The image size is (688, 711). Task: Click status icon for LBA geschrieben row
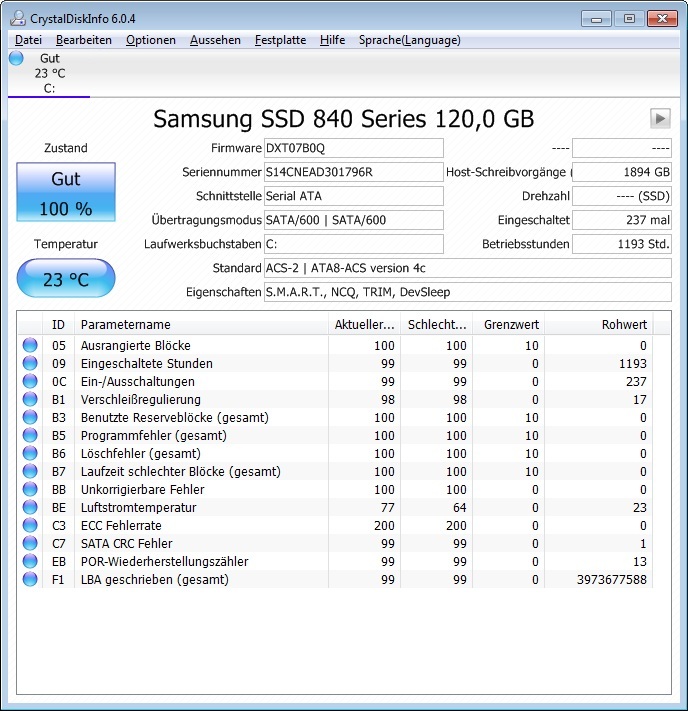point(30,579)
